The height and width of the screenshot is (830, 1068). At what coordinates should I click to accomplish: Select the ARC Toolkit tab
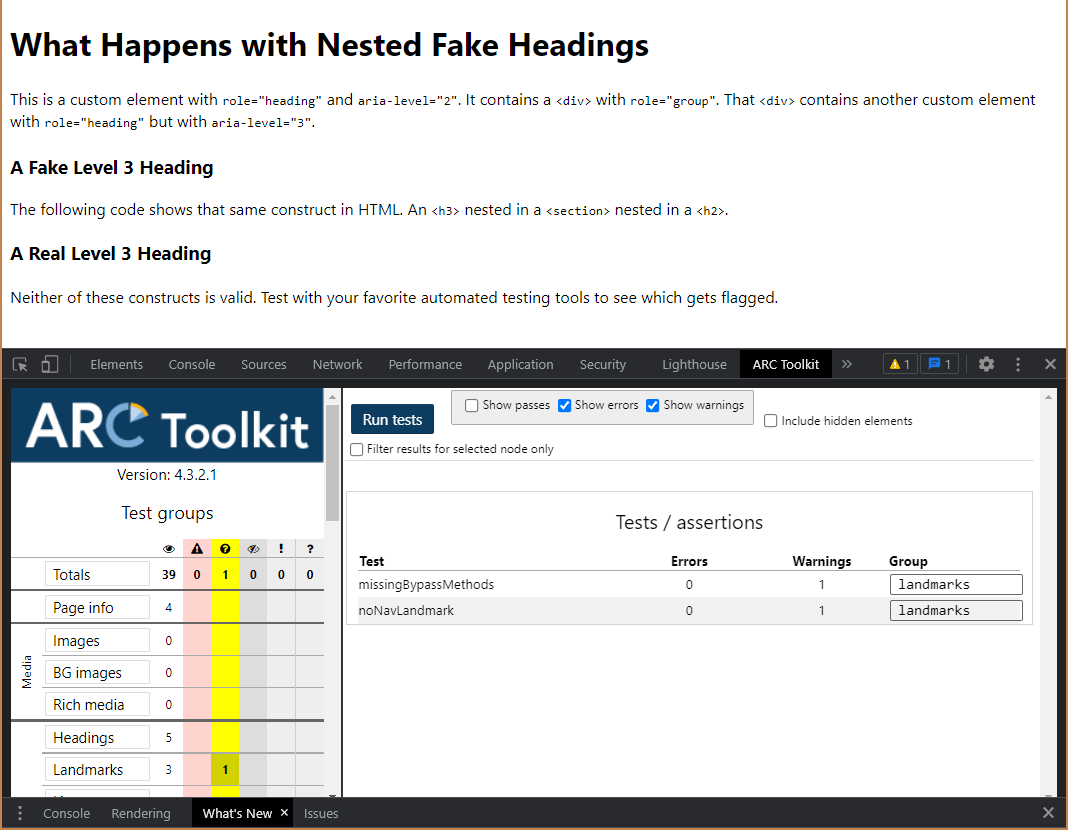tap(785, 364)
